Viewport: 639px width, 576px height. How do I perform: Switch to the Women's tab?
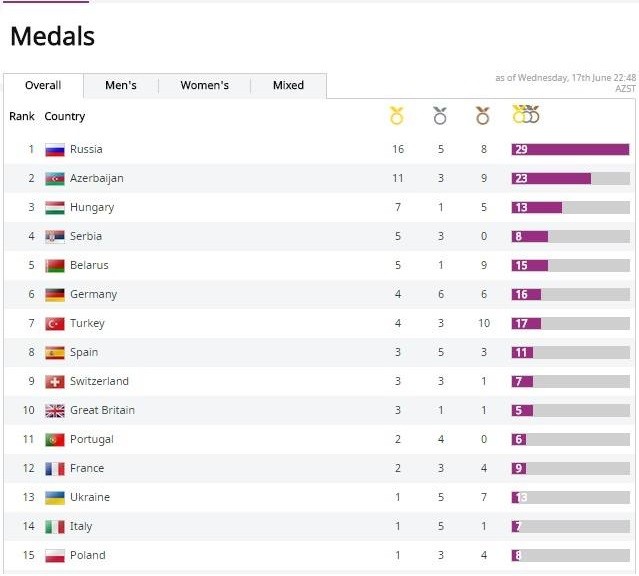click(204, 86)
